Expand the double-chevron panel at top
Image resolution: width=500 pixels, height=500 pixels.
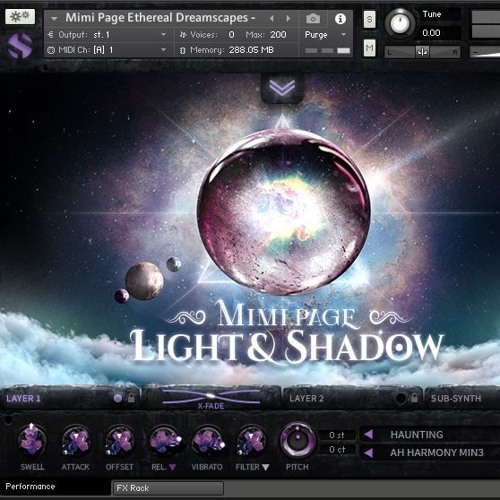click(282, 88)
